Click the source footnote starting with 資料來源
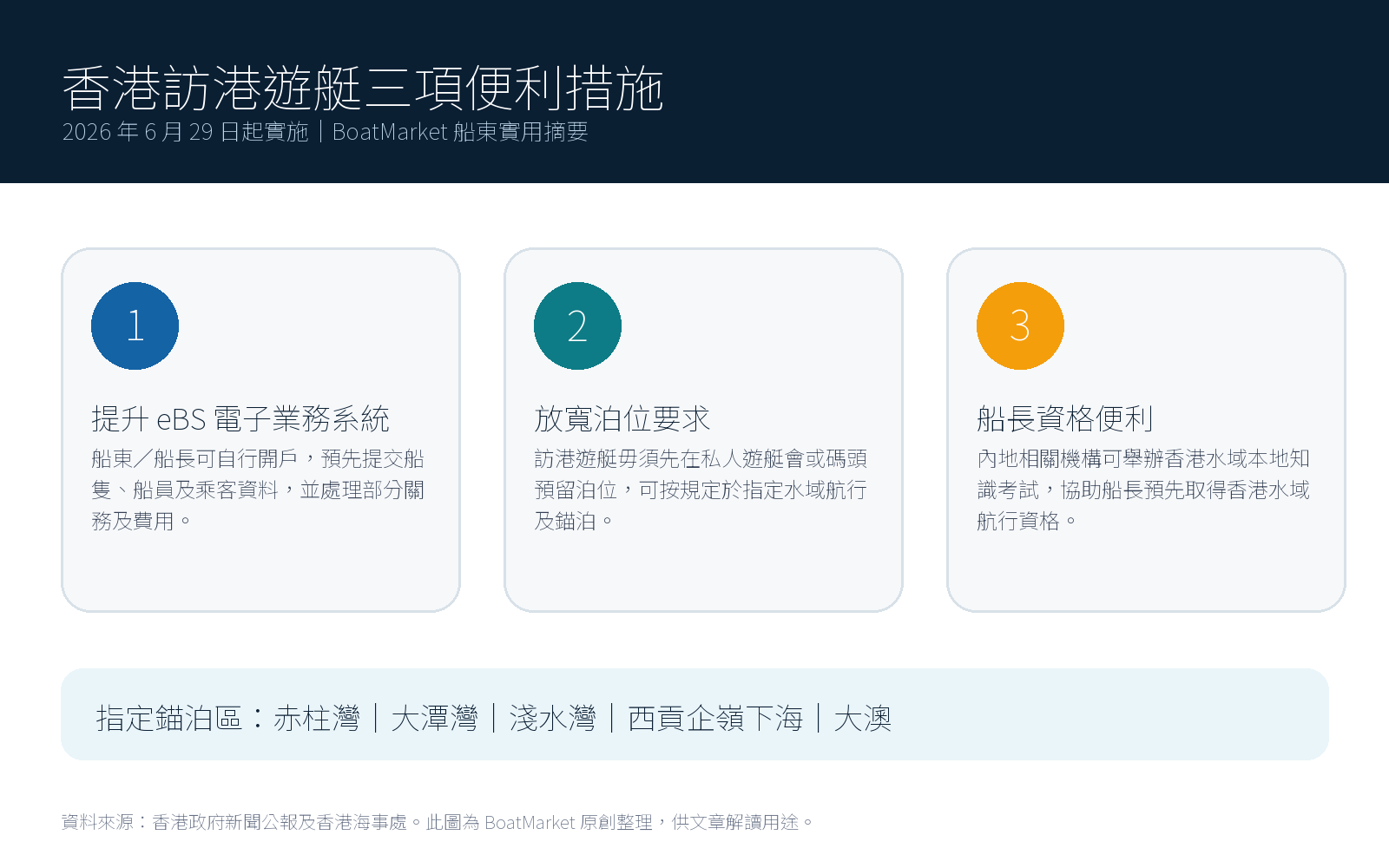 click(438, 822)
